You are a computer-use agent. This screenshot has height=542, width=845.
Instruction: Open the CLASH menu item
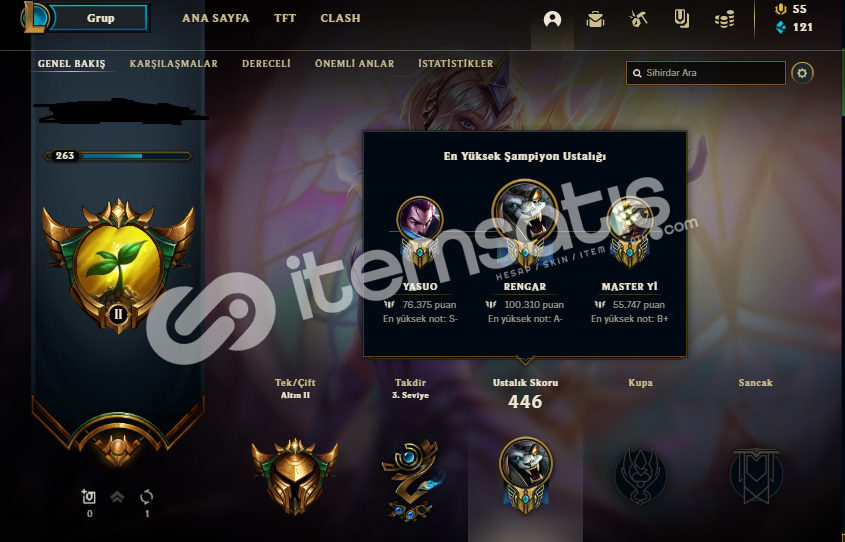340,18
